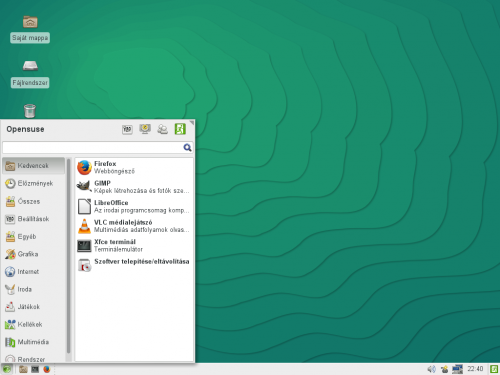Click the trash can desktop icon
The width and height of the screenshot is (500, 375).
coord(30,111)
